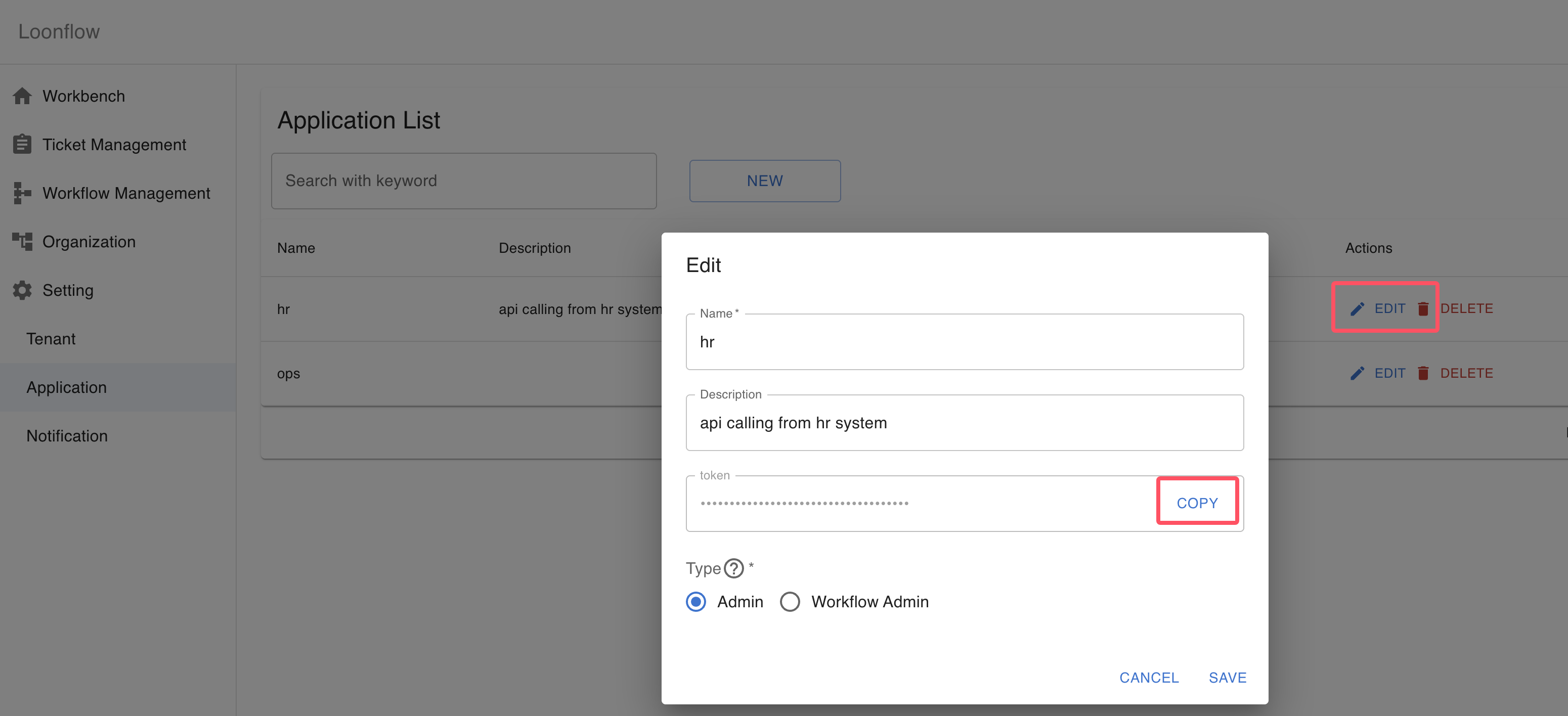Focus the Name field containing hr
This screenshot has height=716, width=1568.
pyautogui.click(x=965, y=342)
